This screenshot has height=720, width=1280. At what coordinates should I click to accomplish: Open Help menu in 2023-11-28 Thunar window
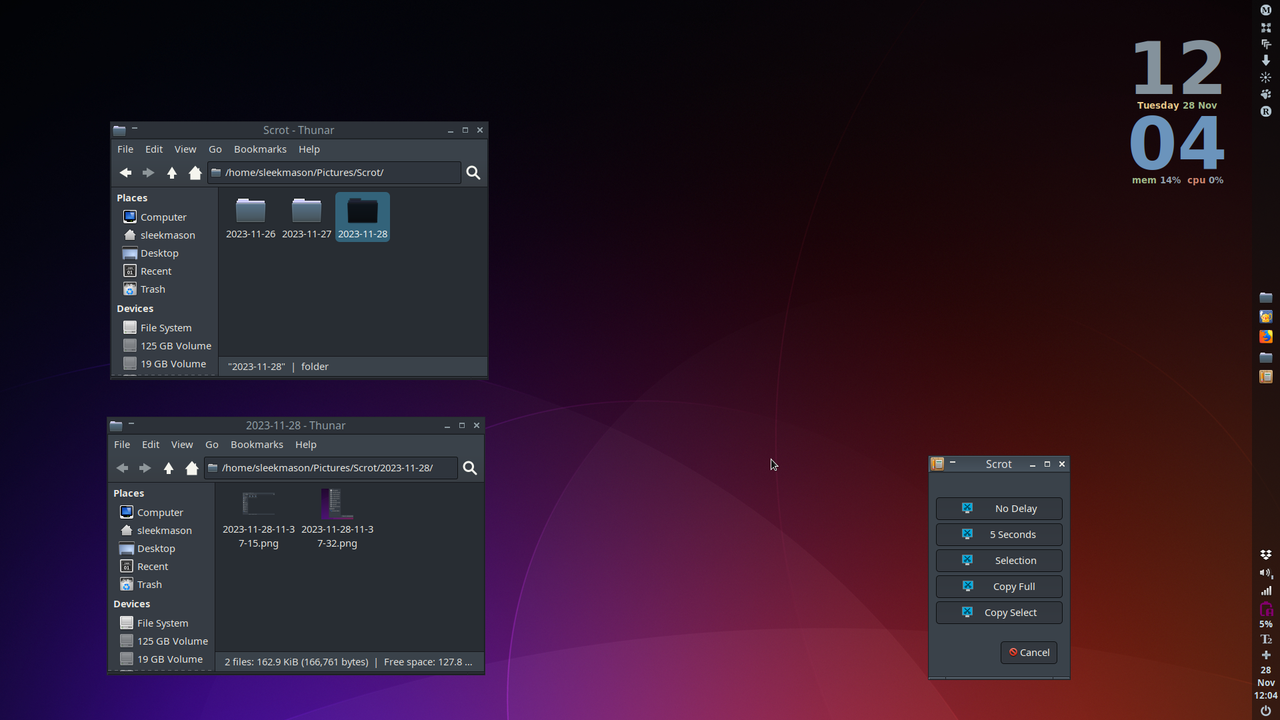306,445
